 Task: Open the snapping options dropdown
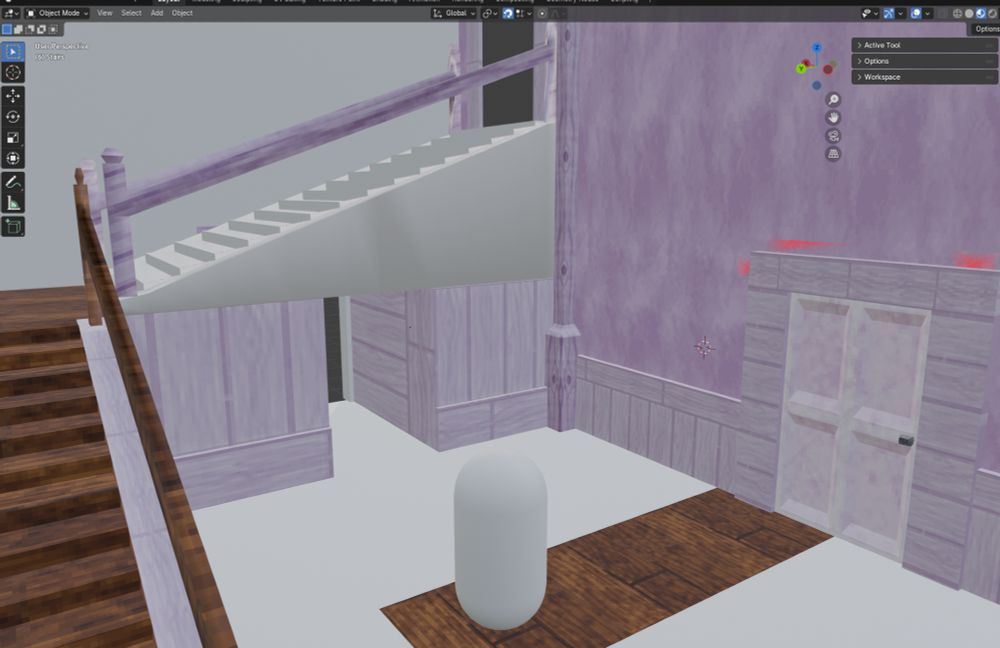click(524, 13)
